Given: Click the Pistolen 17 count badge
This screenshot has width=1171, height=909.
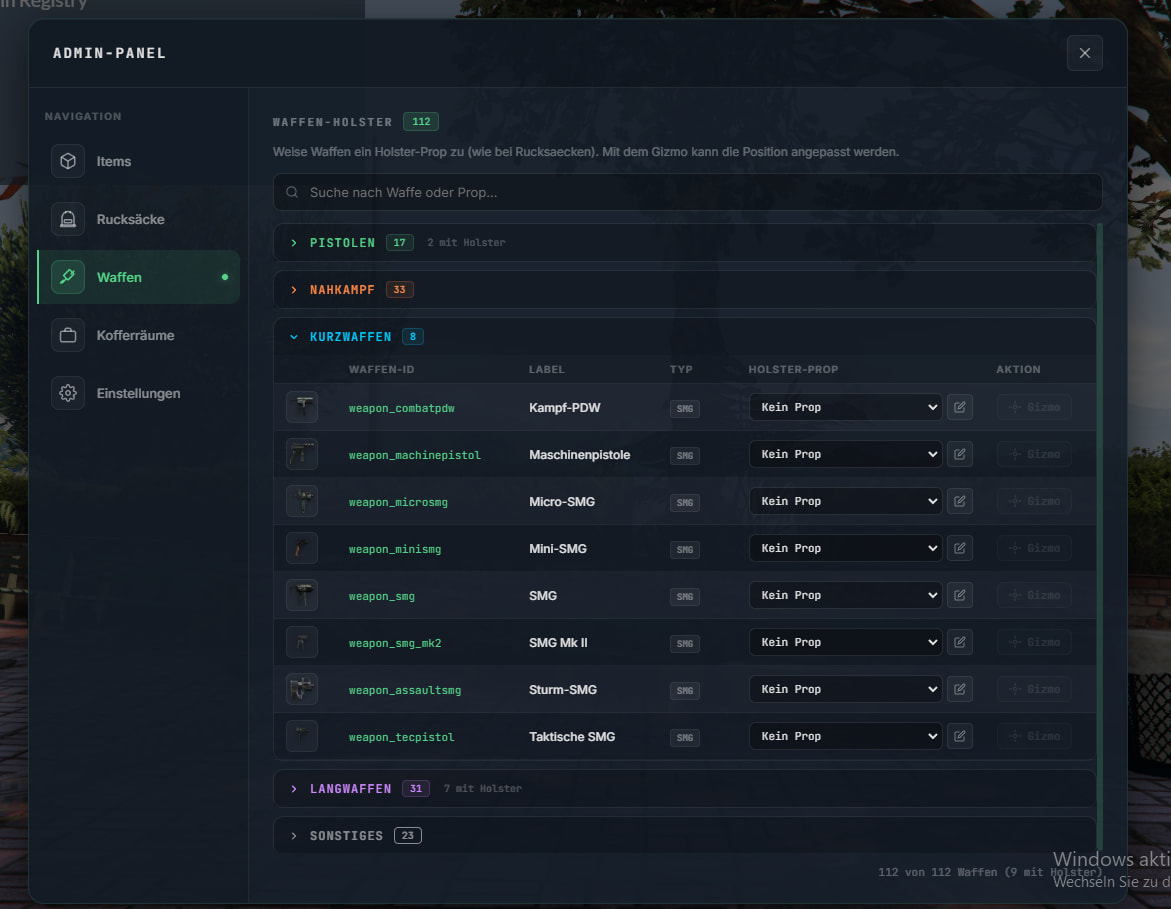Looking at the screenshot, I should (x=400, y=243).
